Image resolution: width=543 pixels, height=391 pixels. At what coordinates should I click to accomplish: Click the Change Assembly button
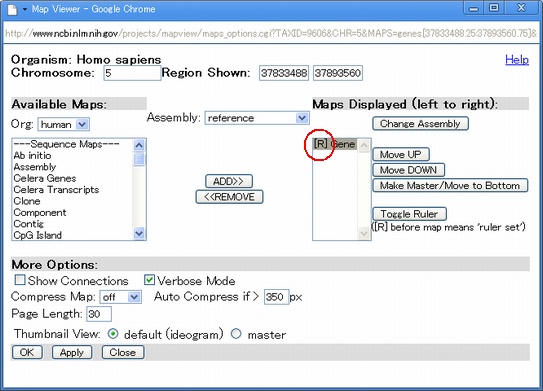pos(420,124)
